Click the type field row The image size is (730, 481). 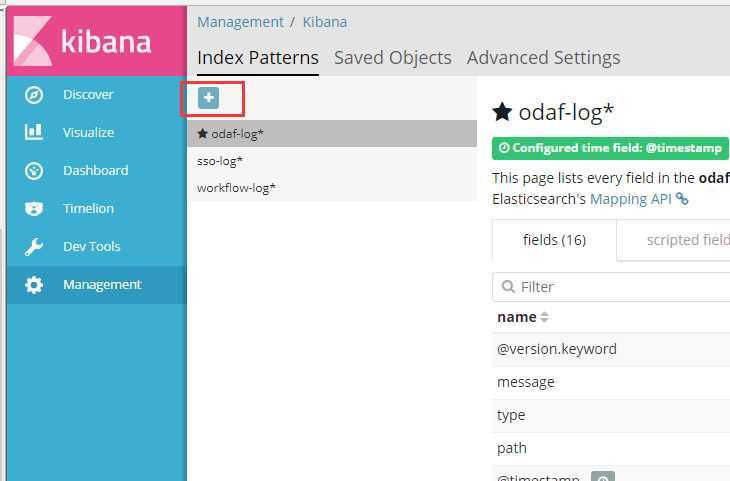pyautogui.click(x=611, y=415)
